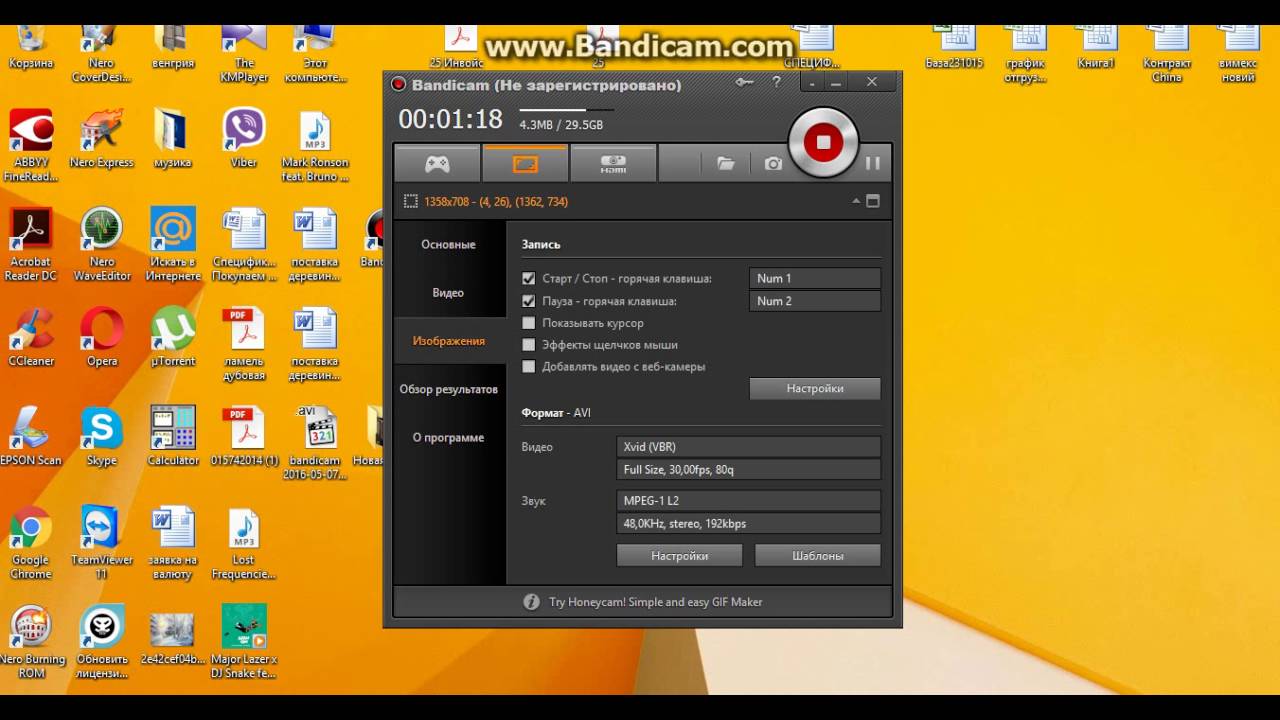This screenshot has height=720, width=1280.
Task: Pause the Bandicam recording
Action: tap(873, 163)
